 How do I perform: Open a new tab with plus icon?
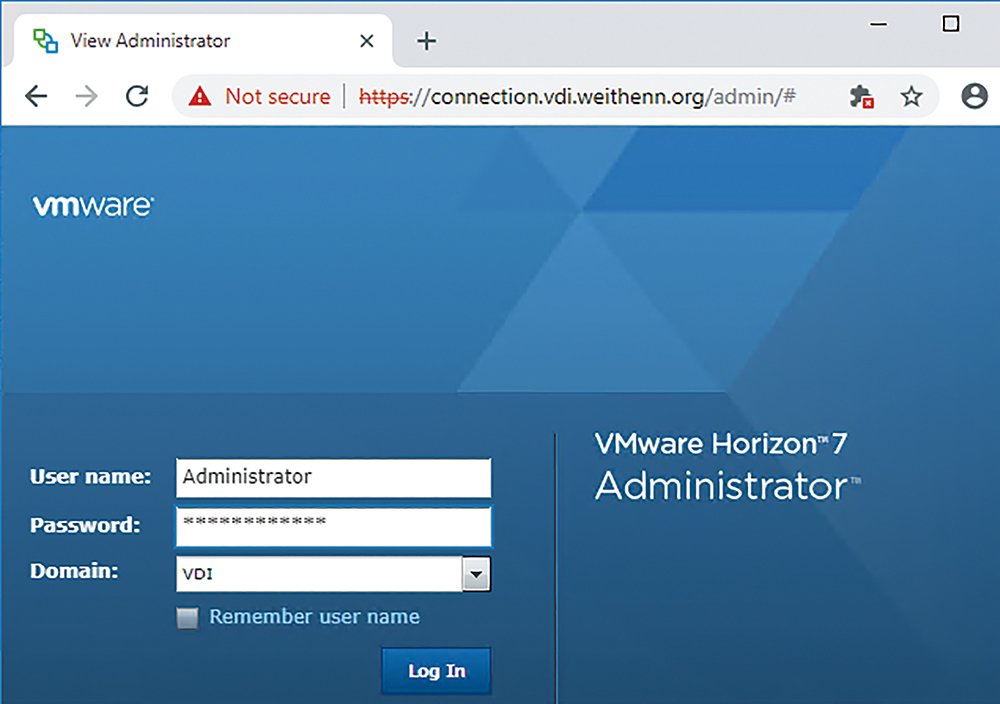pos(427,41)
